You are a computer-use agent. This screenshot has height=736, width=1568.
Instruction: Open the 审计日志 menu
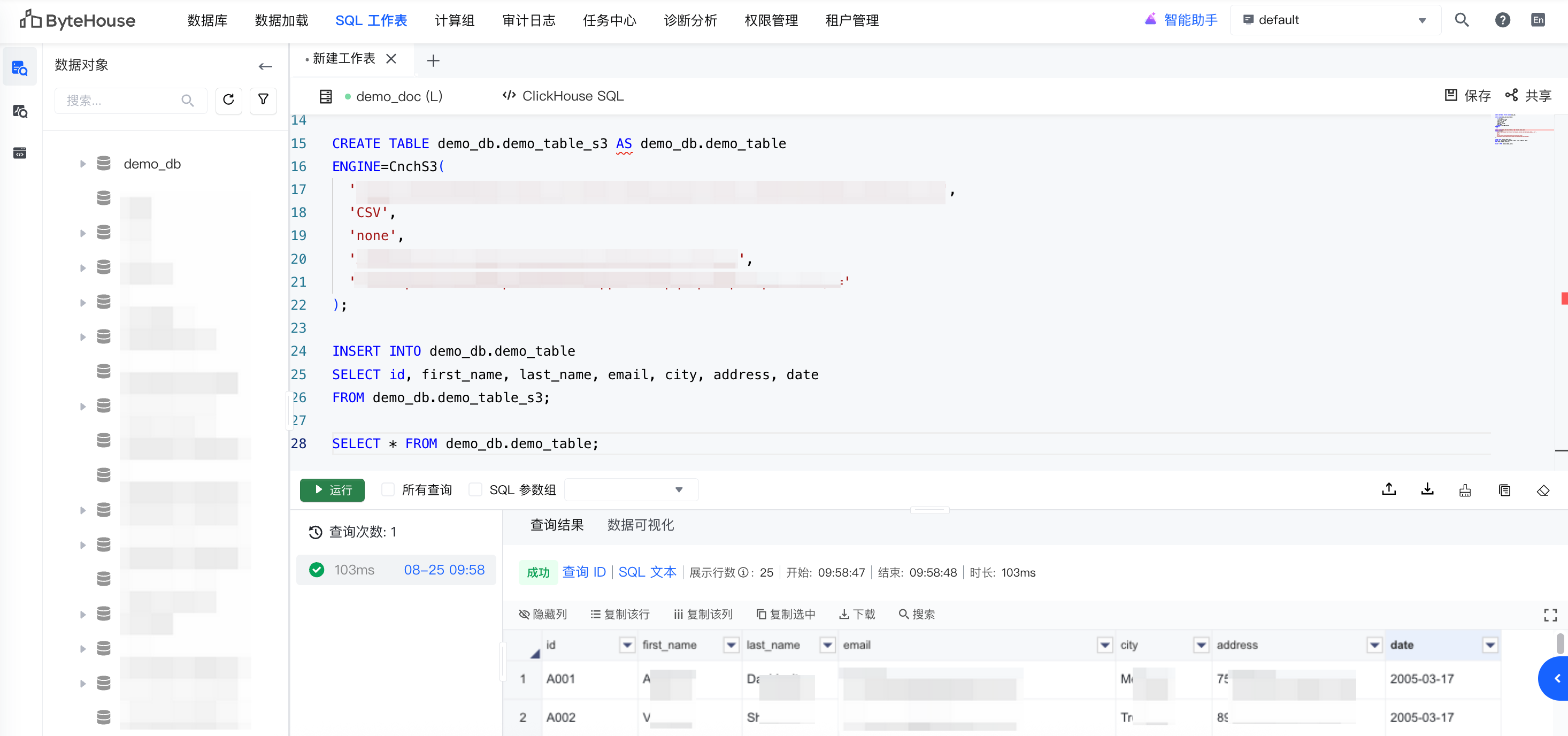point(528,21)
